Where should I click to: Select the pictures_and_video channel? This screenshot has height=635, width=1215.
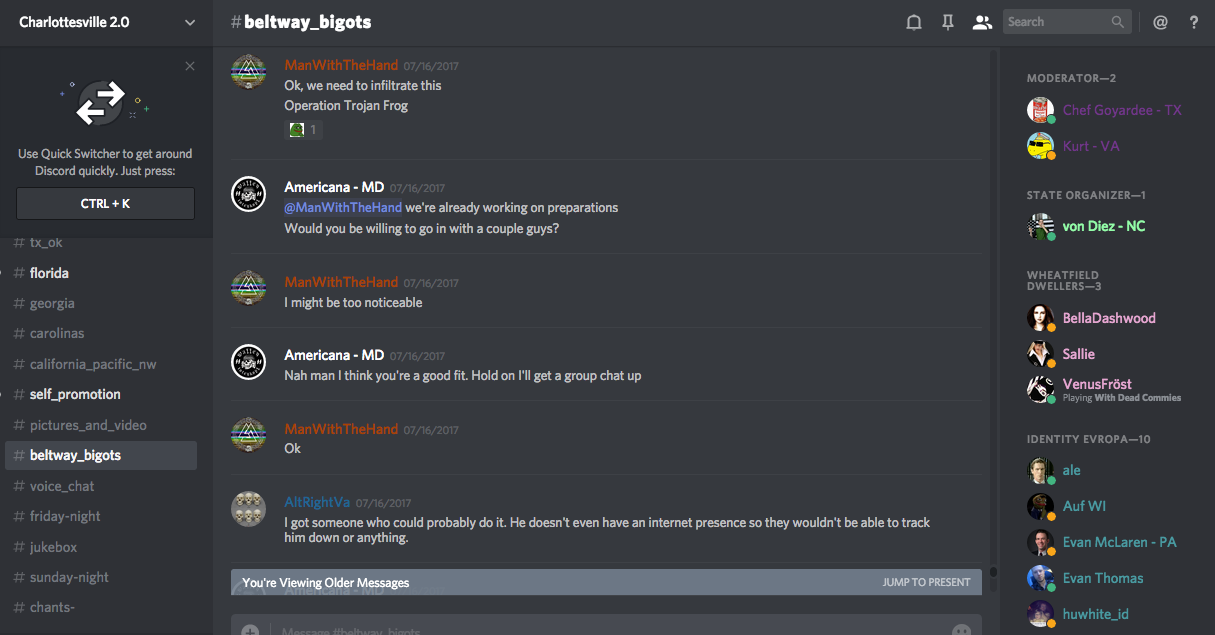point(88,425)
